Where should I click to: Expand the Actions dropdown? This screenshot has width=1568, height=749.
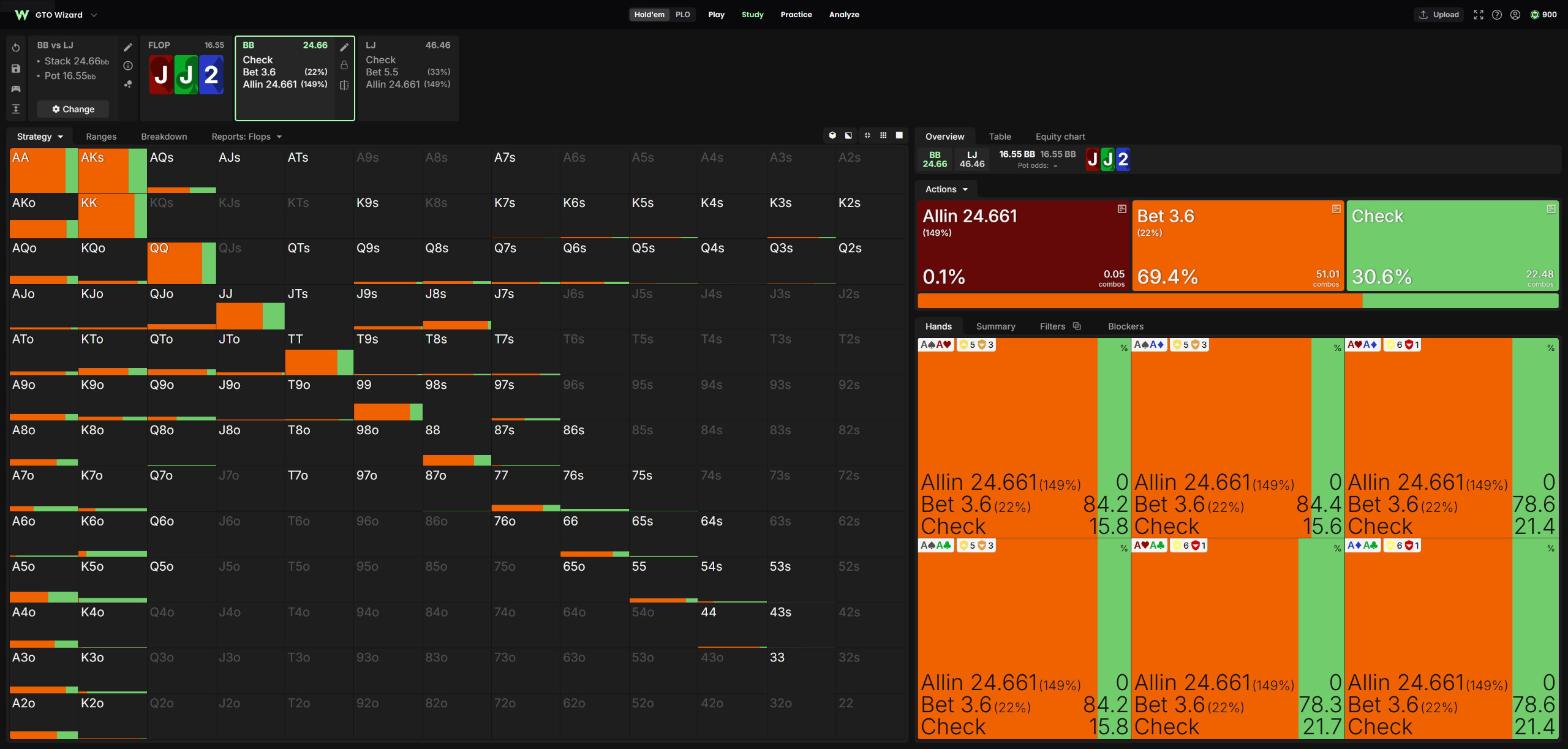coord(946,189)
